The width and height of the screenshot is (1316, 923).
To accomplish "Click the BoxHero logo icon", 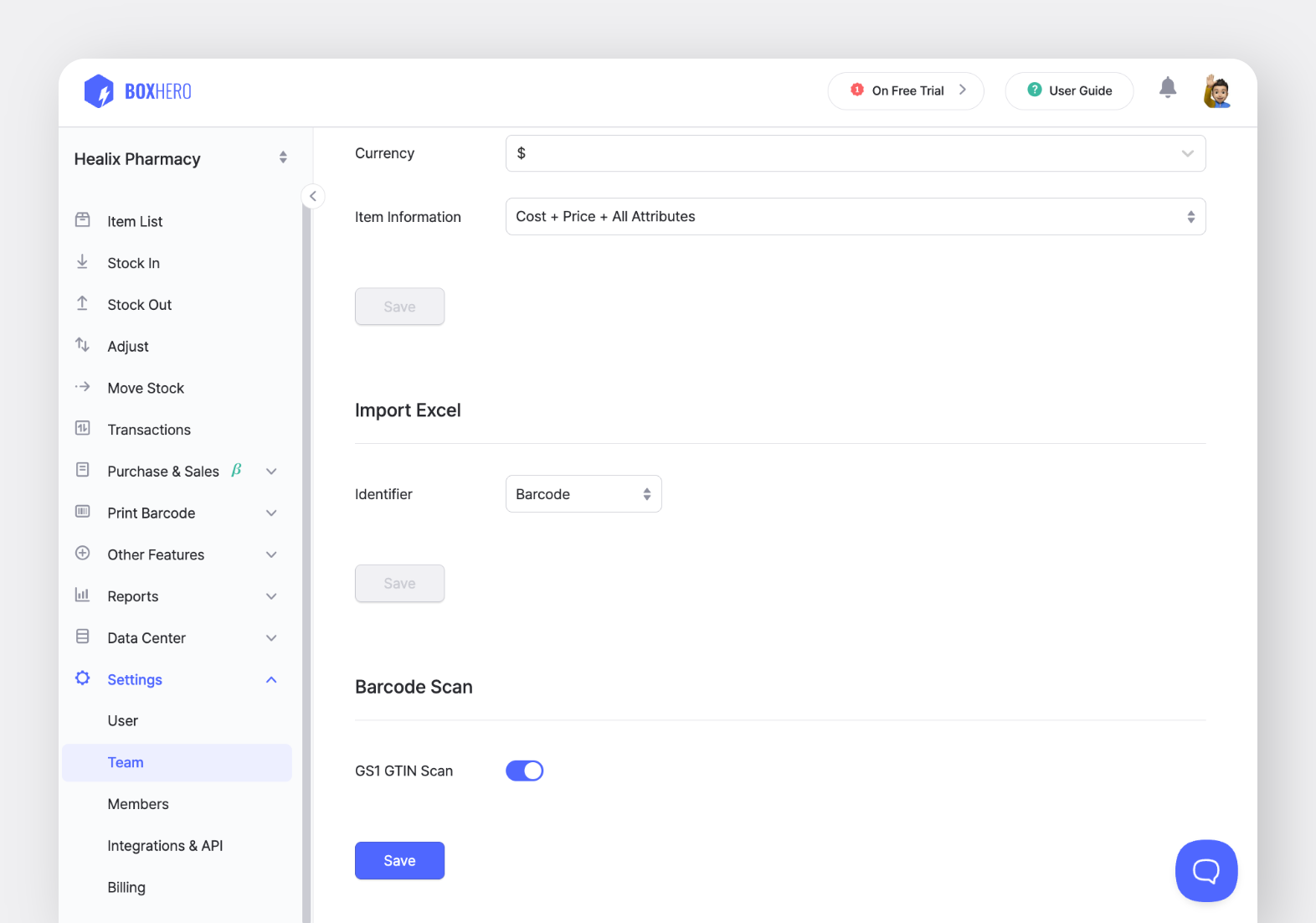I will click(99, 91).
